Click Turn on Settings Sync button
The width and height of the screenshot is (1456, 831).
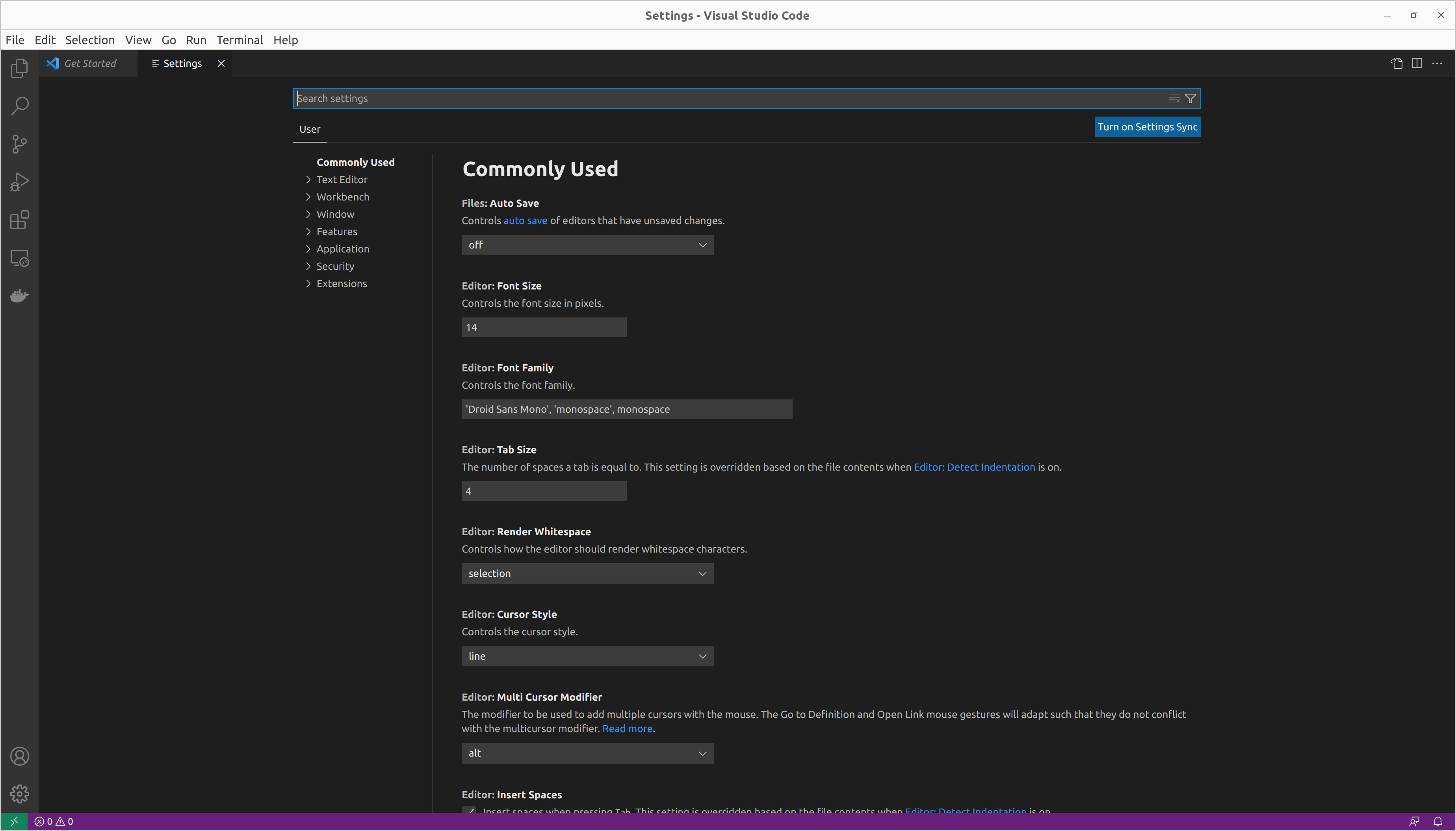1147,126
